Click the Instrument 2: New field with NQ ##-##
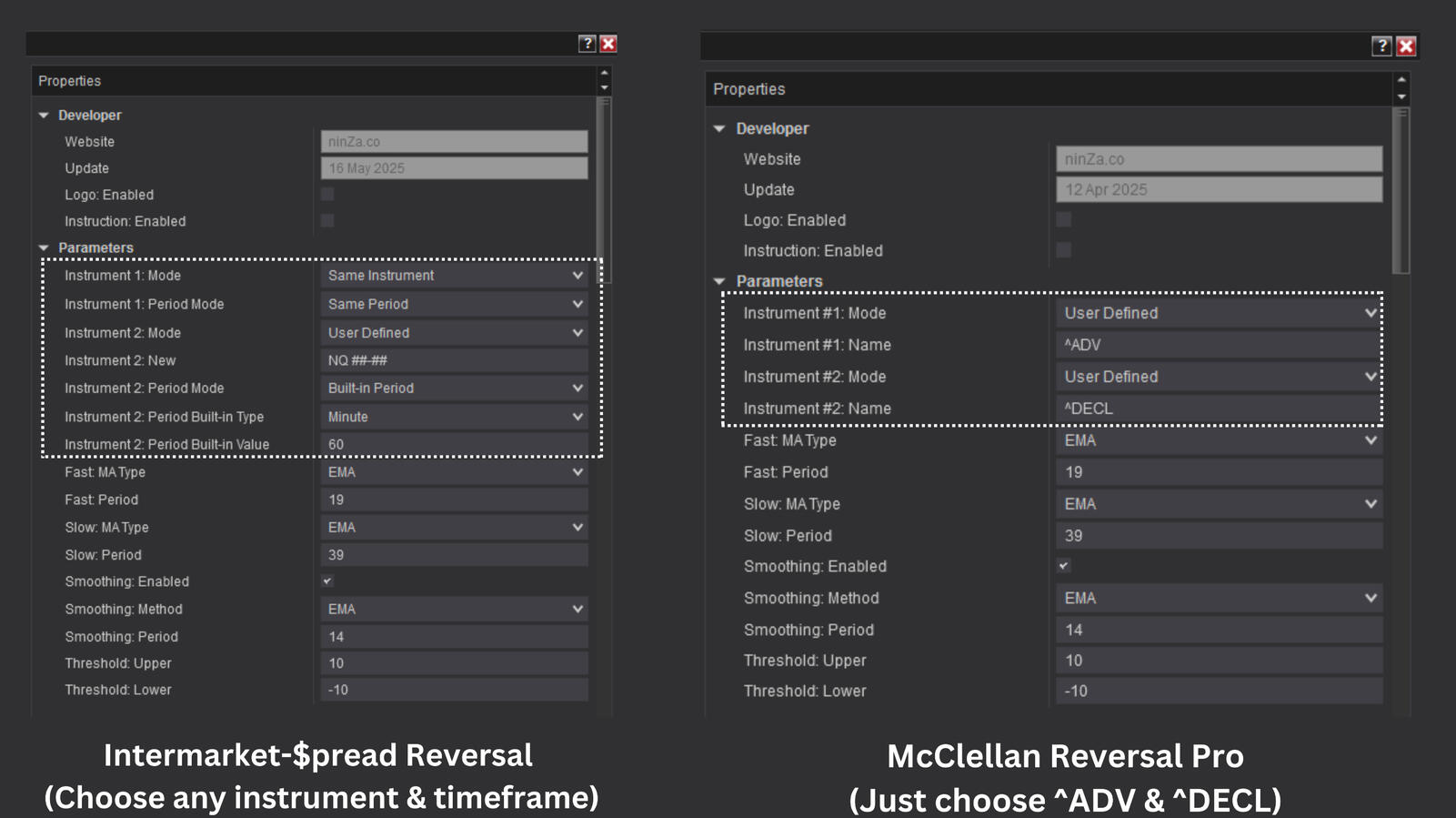This screenshot has width=1456, height=818. tap(454, 360)
